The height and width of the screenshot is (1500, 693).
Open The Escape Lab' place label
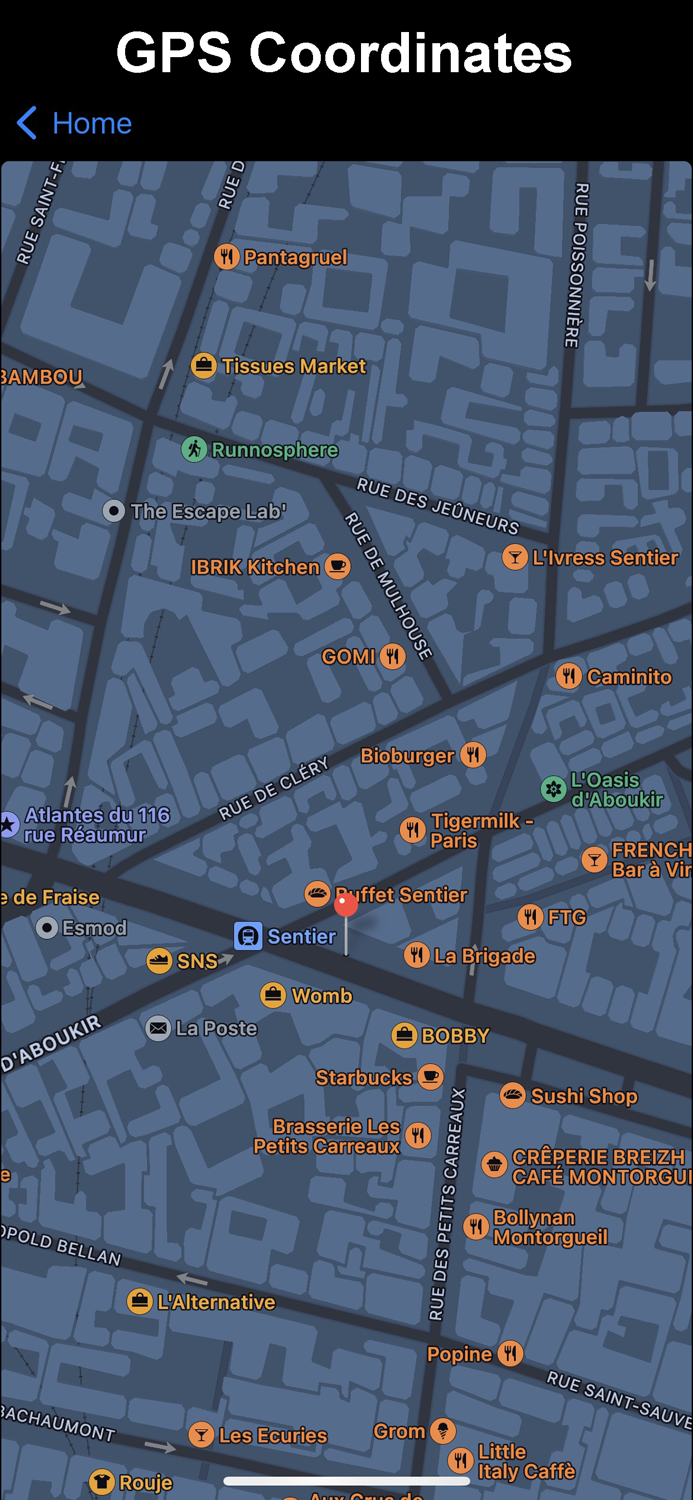pyautogui.click(x=208, y=511)
